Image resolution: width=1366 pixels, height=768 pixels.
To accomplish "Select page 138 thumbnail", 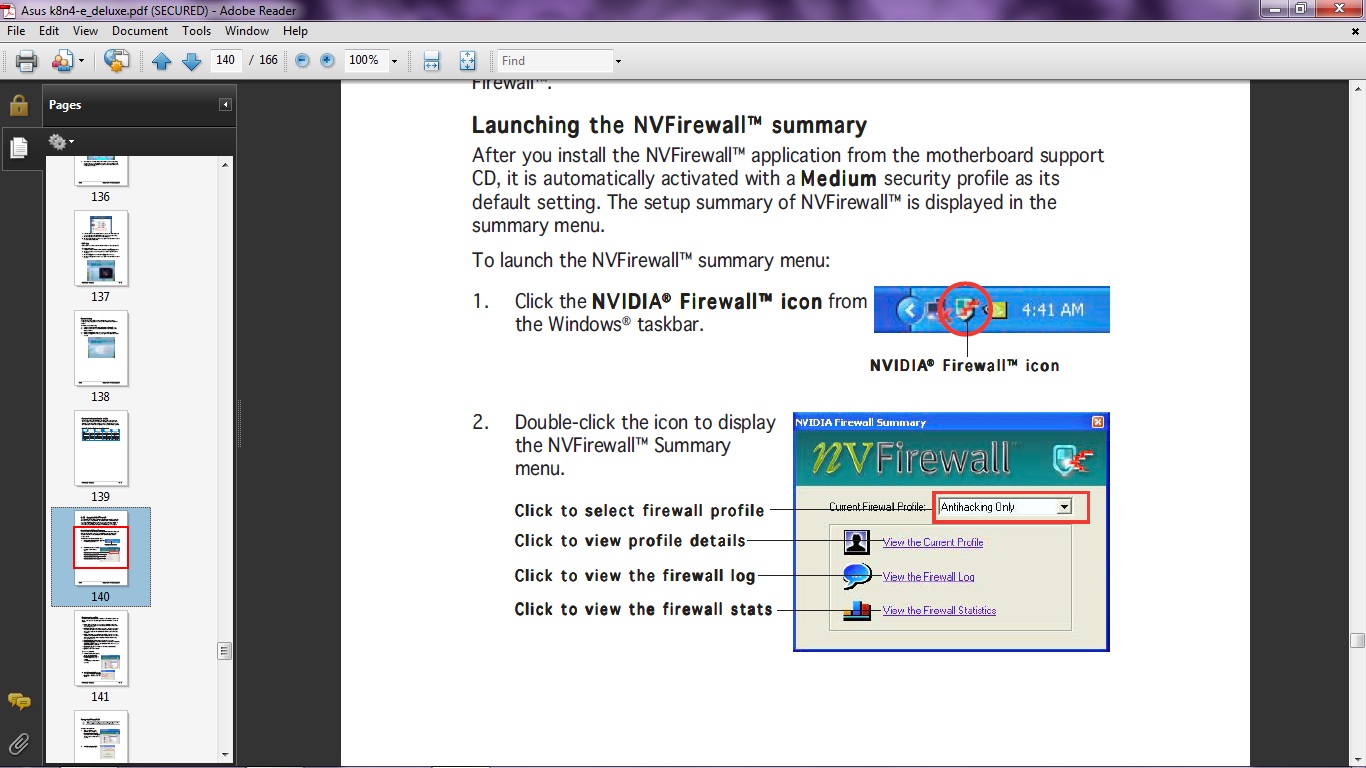I will pos(101,349).
